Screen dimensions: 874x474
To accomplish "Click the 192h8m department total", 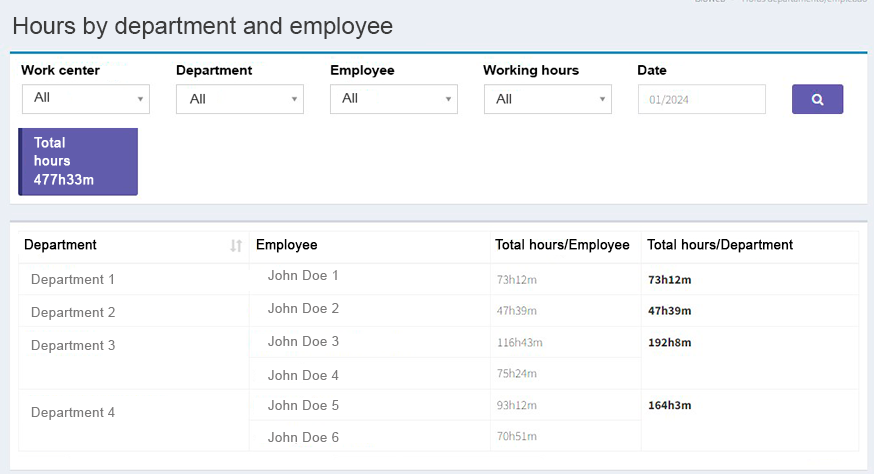I will (670, 342).
